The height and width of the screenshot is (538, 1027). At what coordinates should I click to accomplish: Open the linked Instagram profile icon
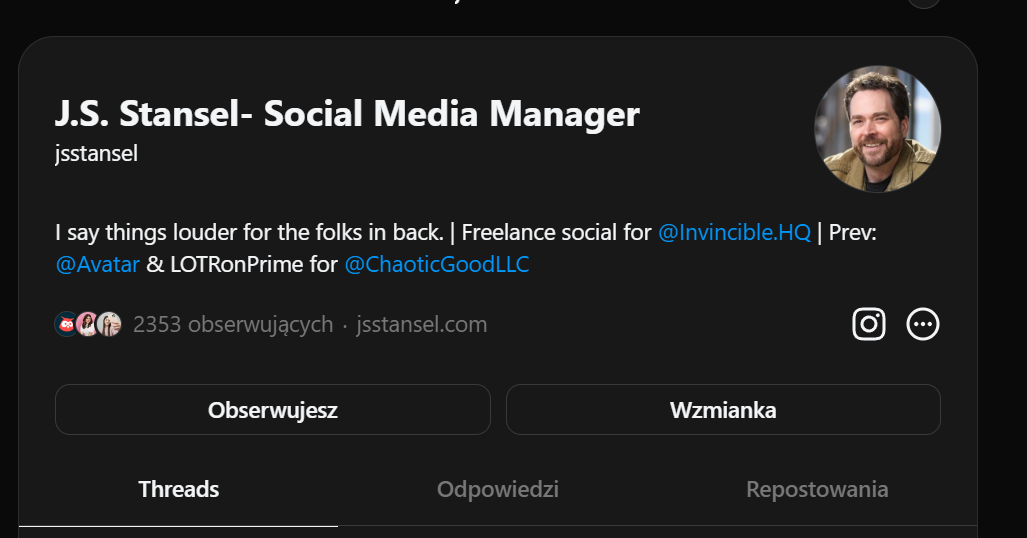pyautogui.click(x=868, y=324)
